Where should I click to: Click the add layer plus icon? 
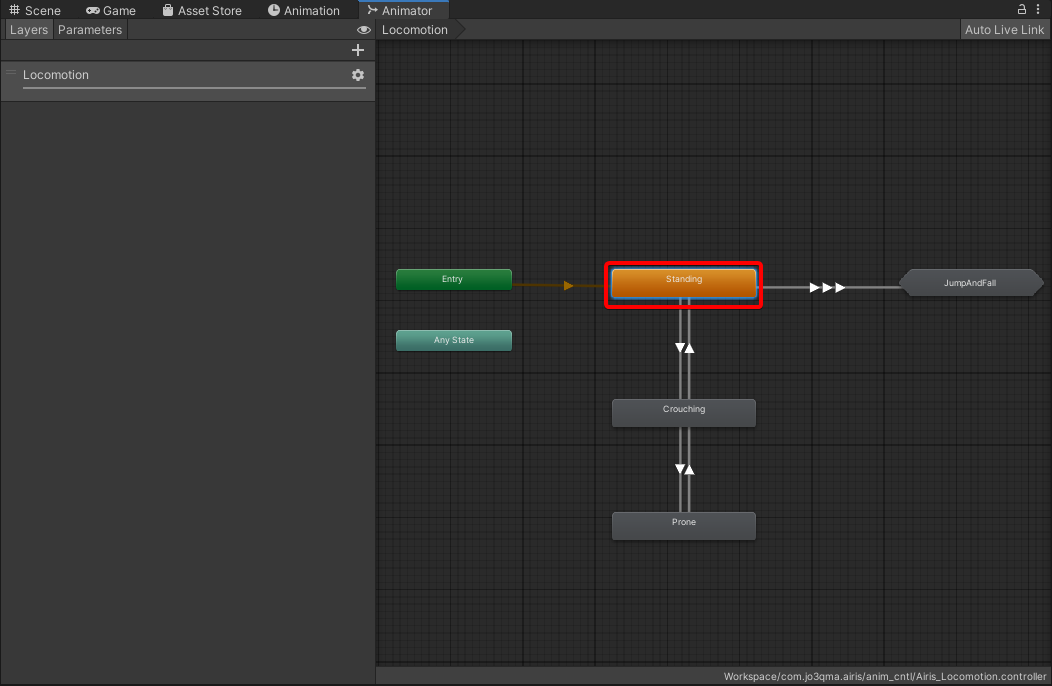(357, 49)
